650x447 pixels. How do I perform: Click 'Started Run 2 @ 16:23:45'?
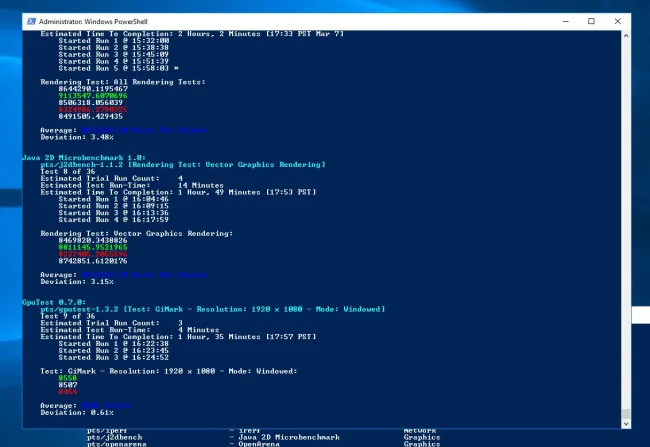coord(114,350)
